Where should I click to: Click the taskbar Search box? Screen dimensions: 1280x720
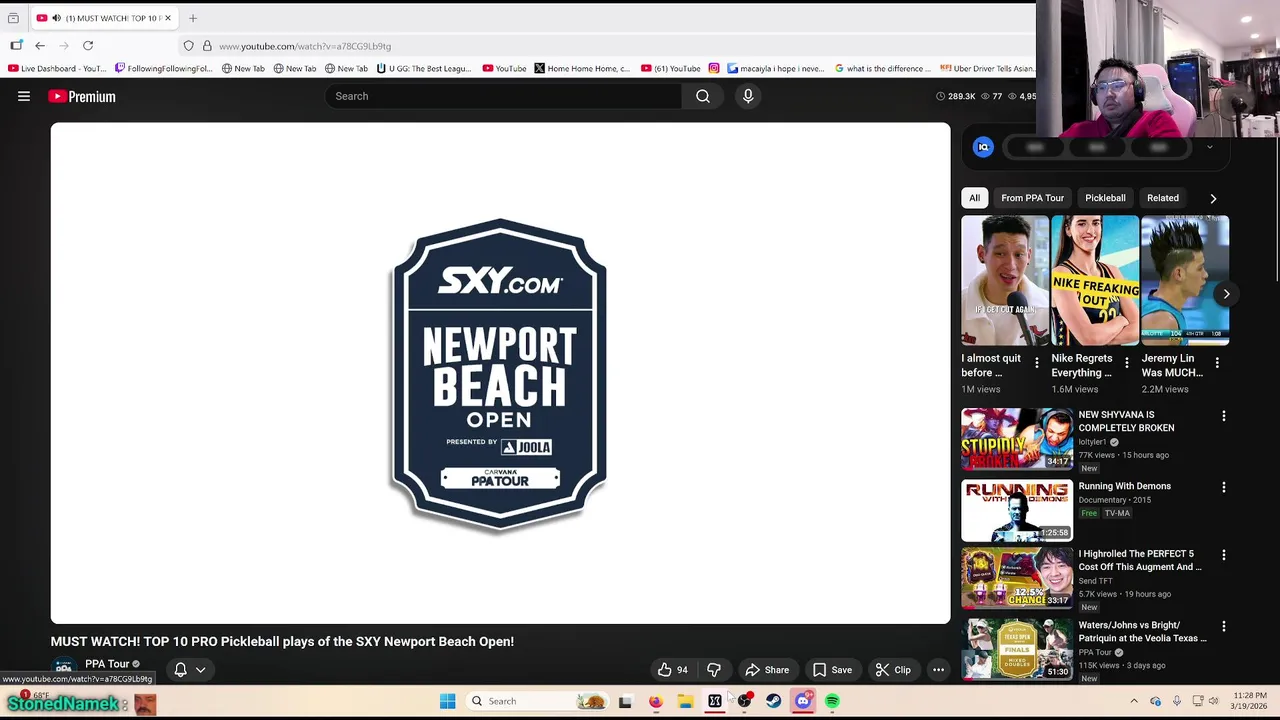click(x=538, y=701)
